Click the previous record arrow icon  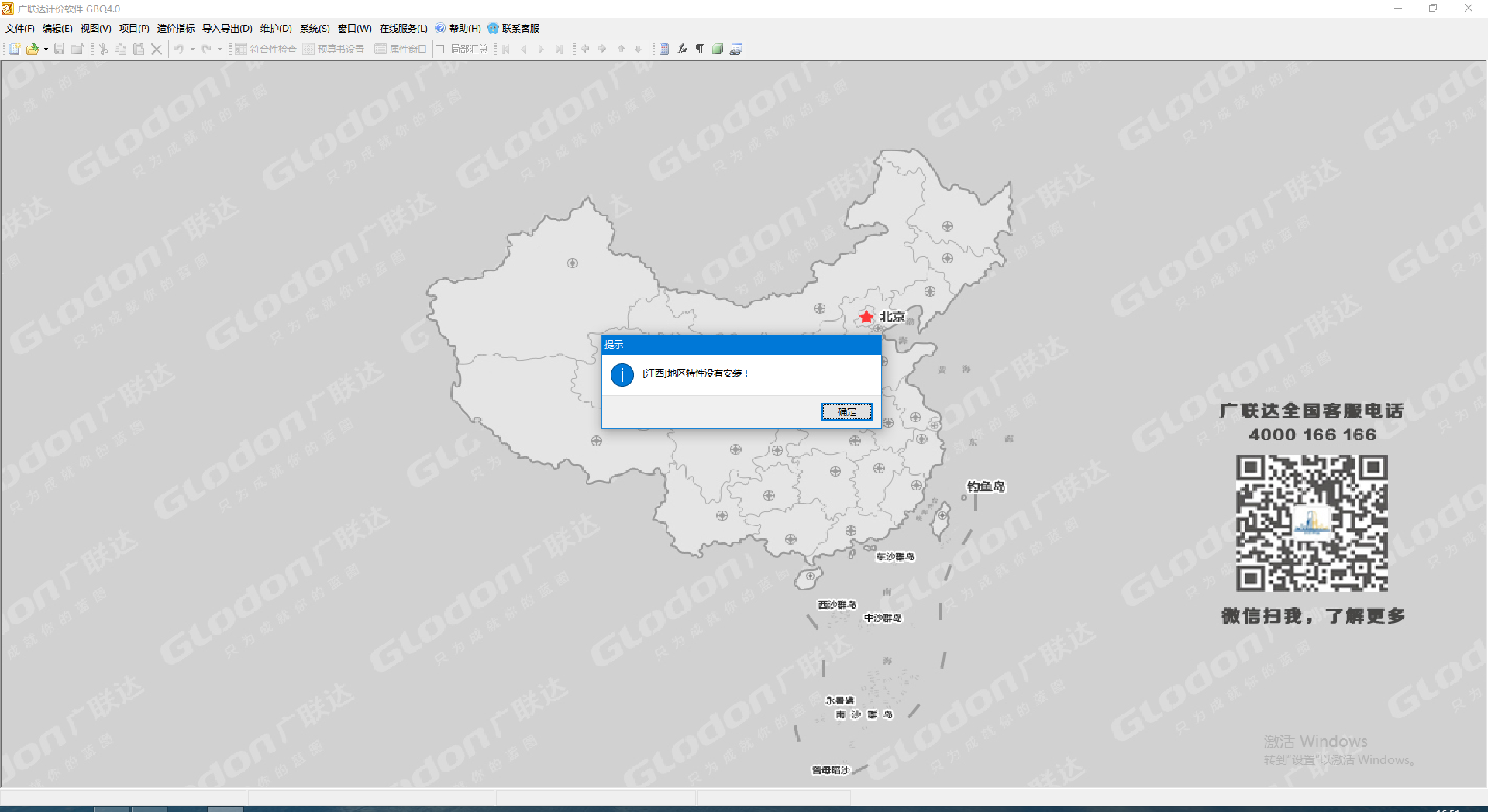point(524,49)
